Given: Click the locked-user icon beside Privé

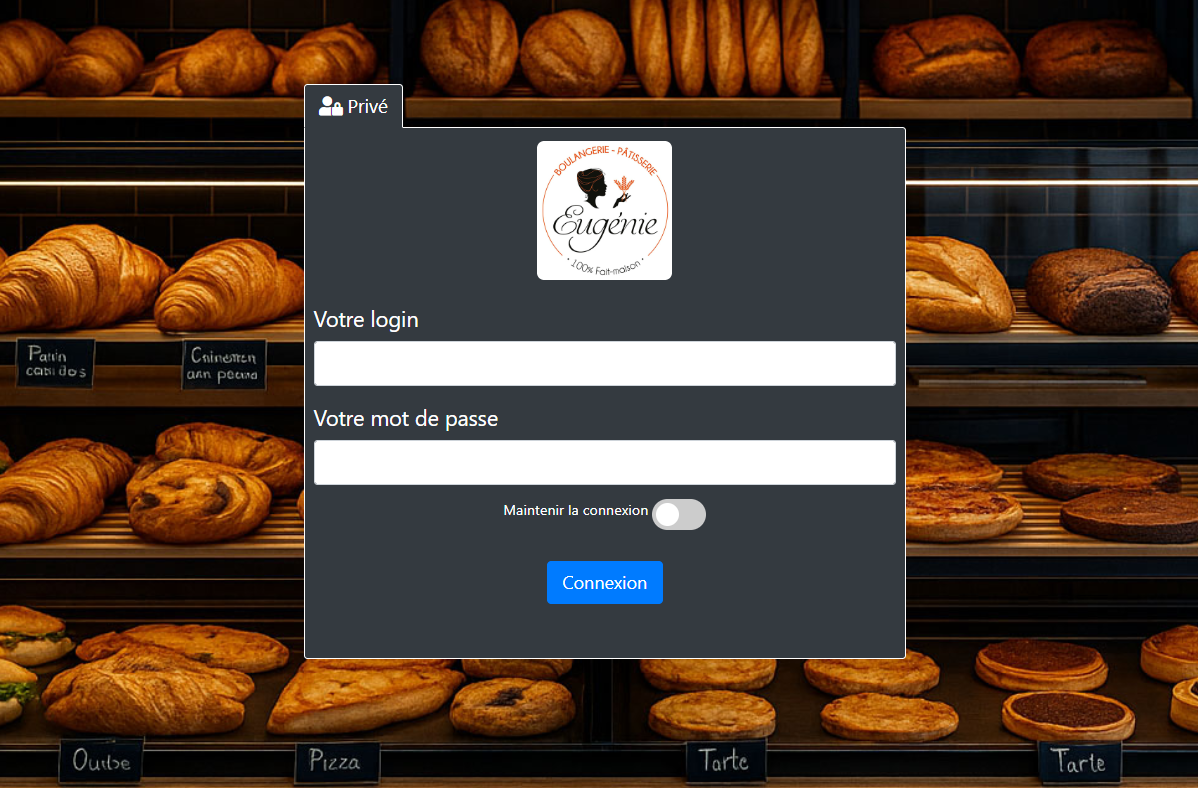Looking at the screenshot, I should (x=330, y=106).
